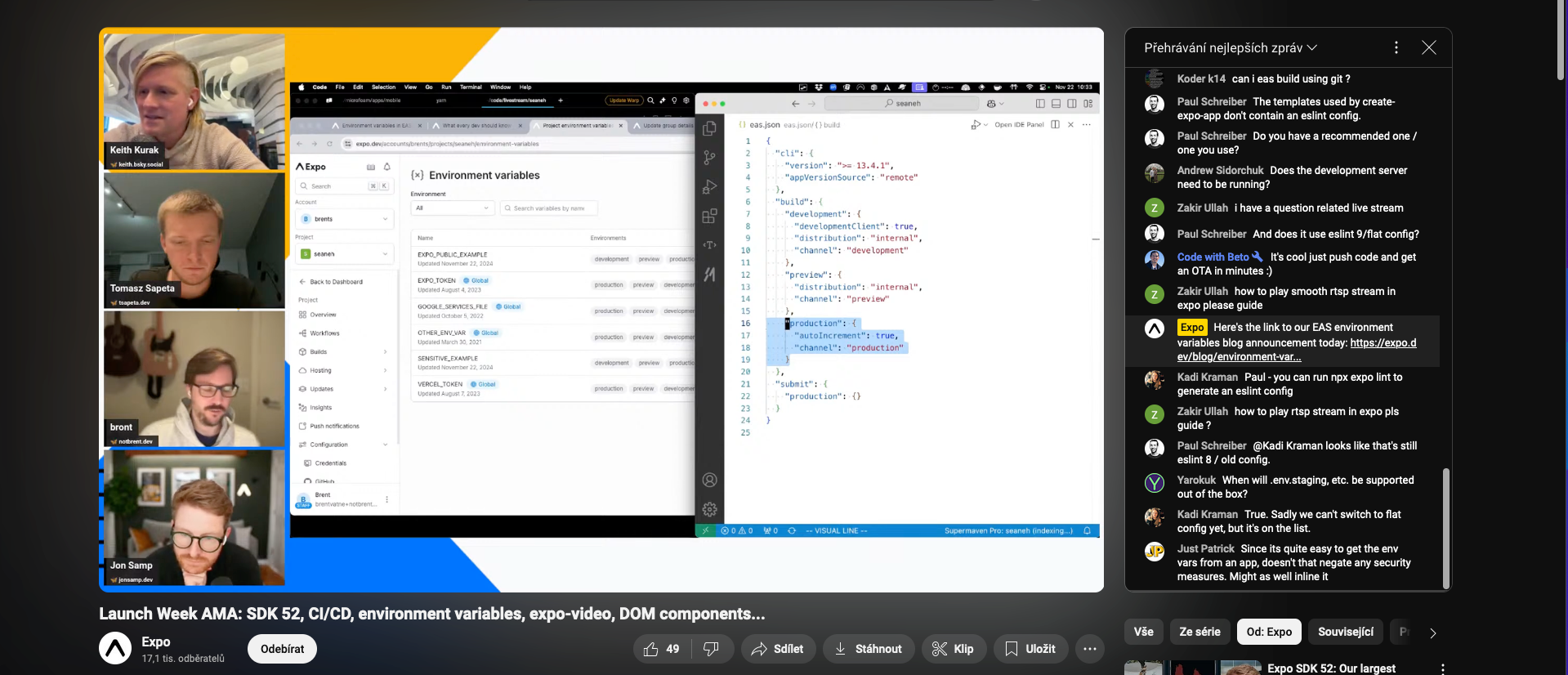Select the Ze série filter chip
Screen dimensions: 1568x675
click(x=1199, y=632)
